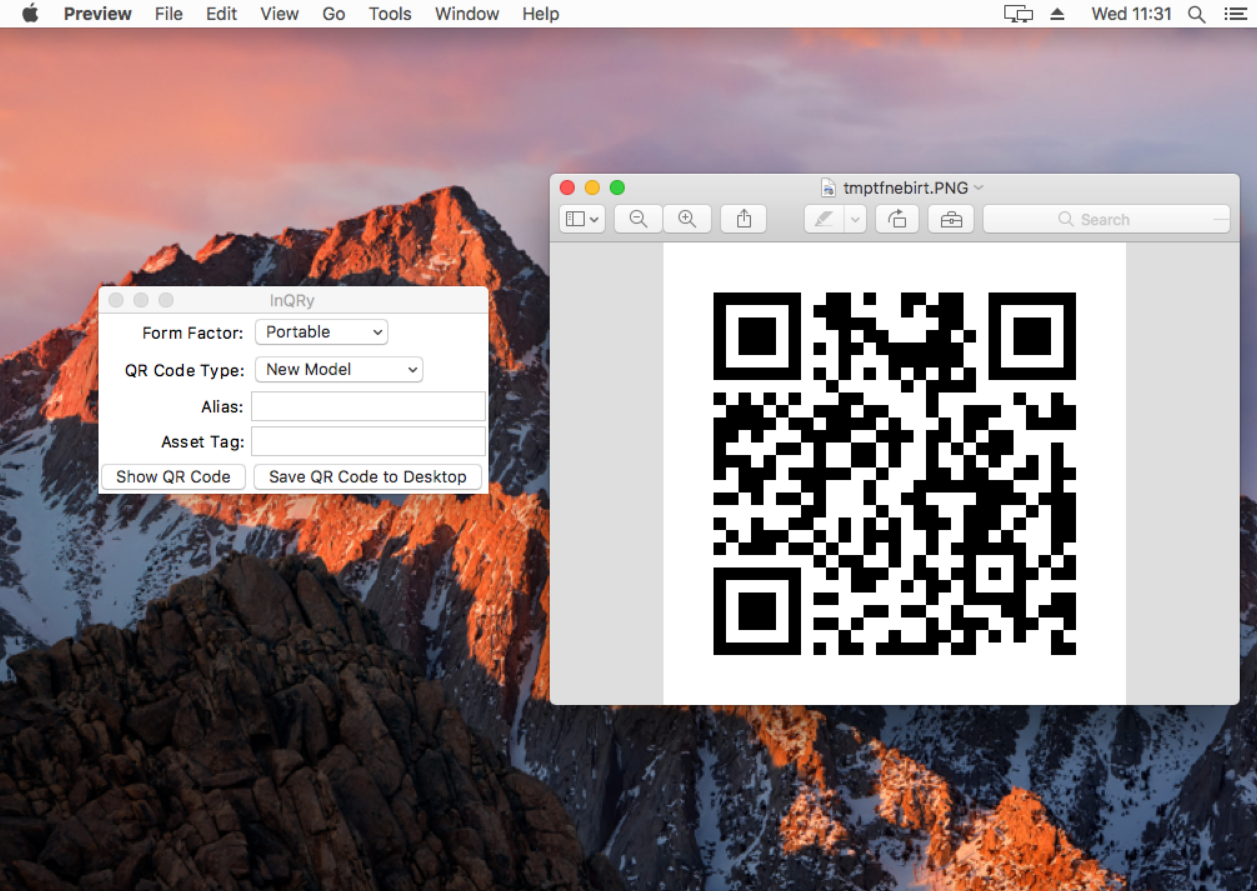Click the Asset Tag input field
1257x891 pixels.
(368, 441)
